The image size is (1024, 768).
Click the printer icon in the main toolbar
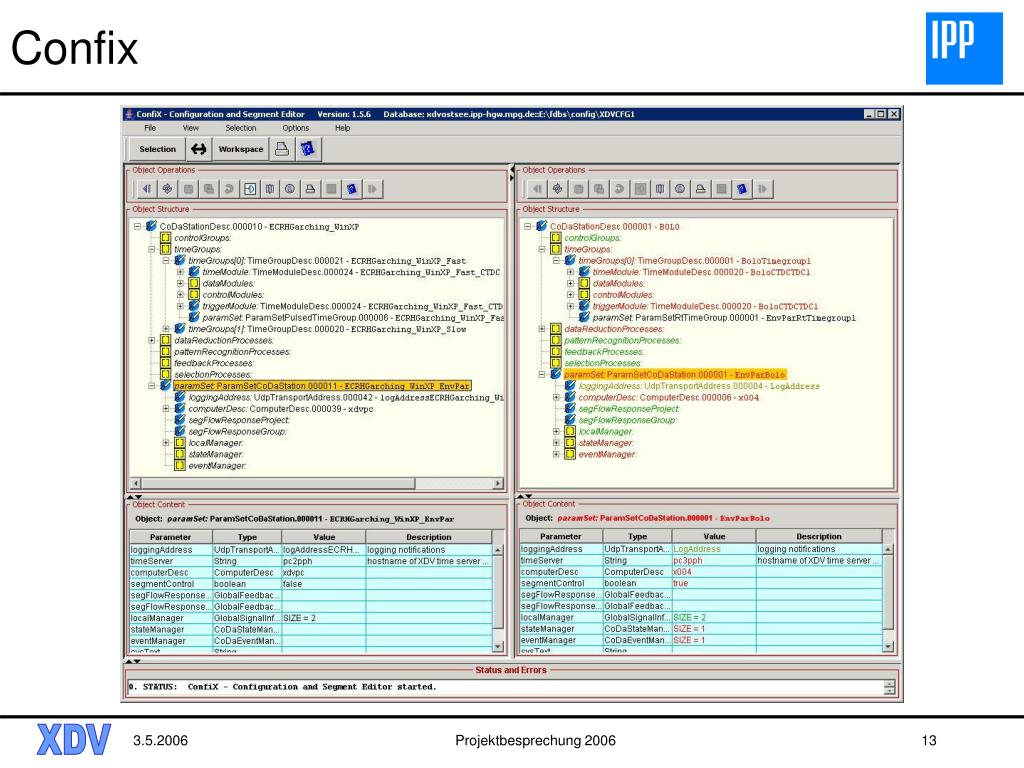tap(281, 149)
